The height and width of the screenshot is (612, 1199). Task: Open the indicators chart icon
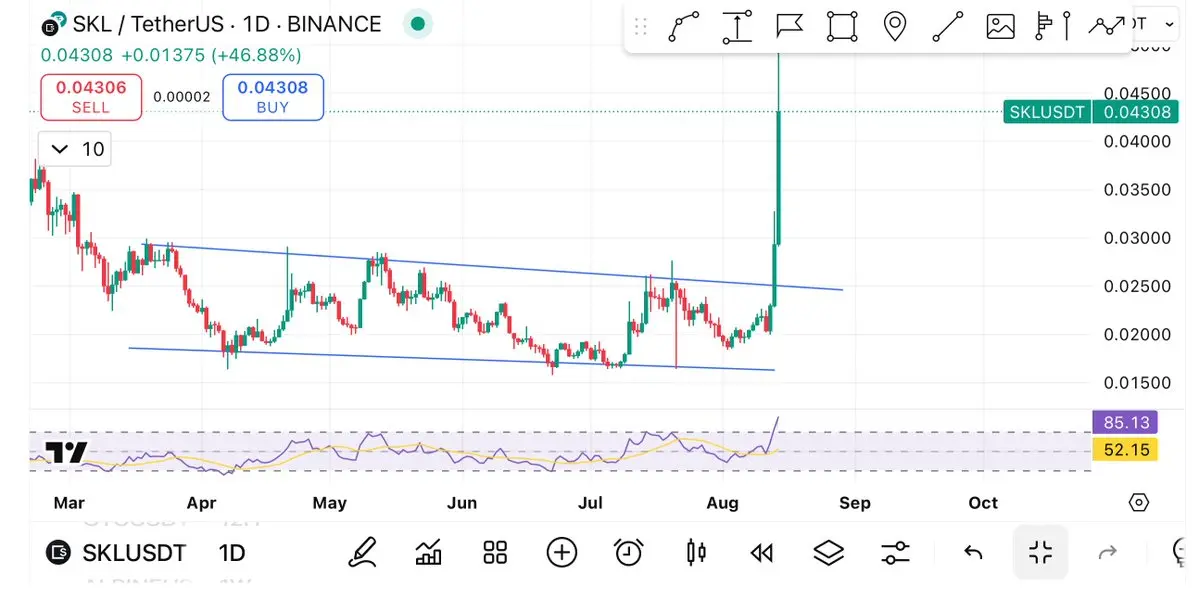(x=428, y=552)
